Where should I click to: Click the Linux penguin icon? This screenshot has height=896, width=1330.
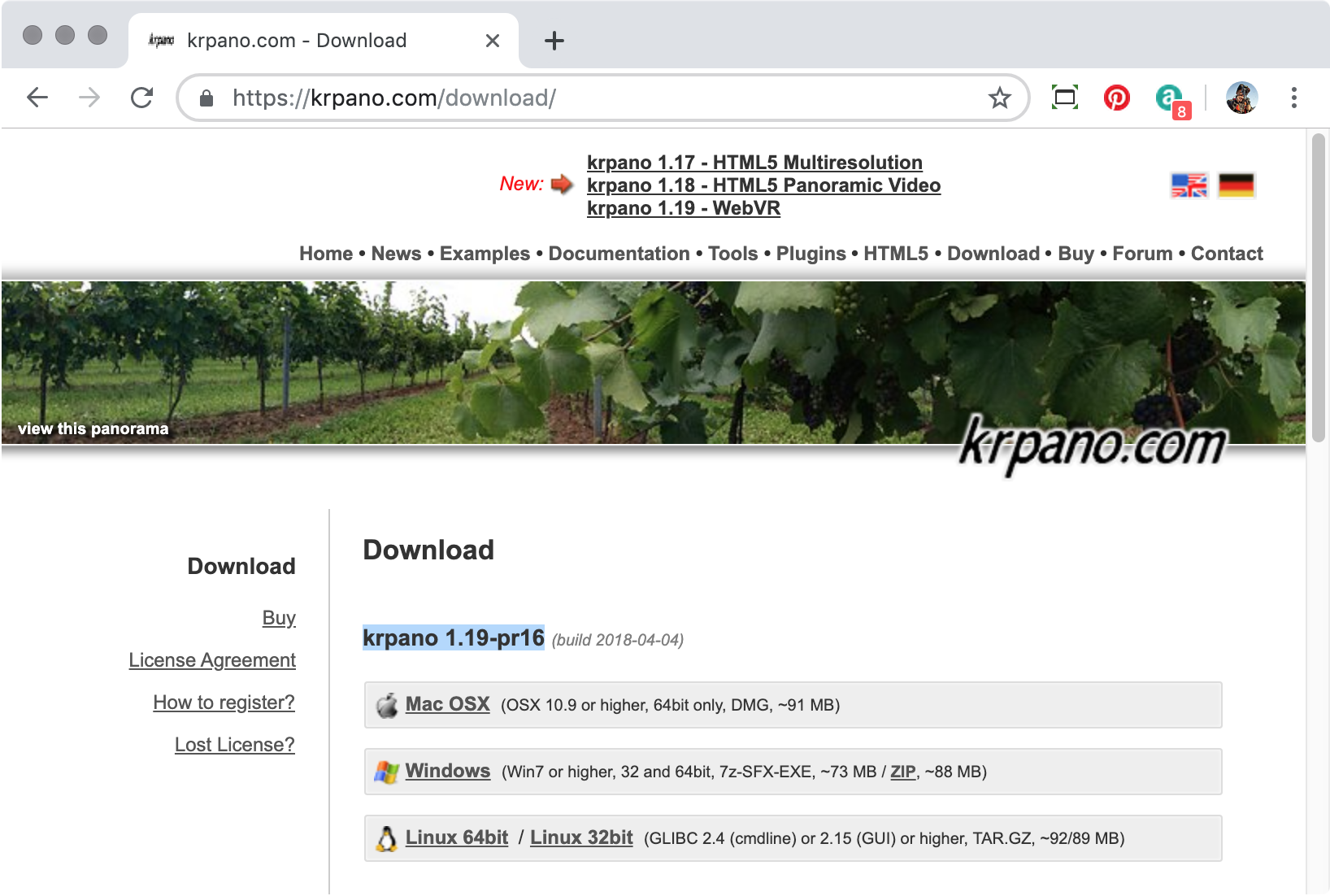(x=387, y=838)
